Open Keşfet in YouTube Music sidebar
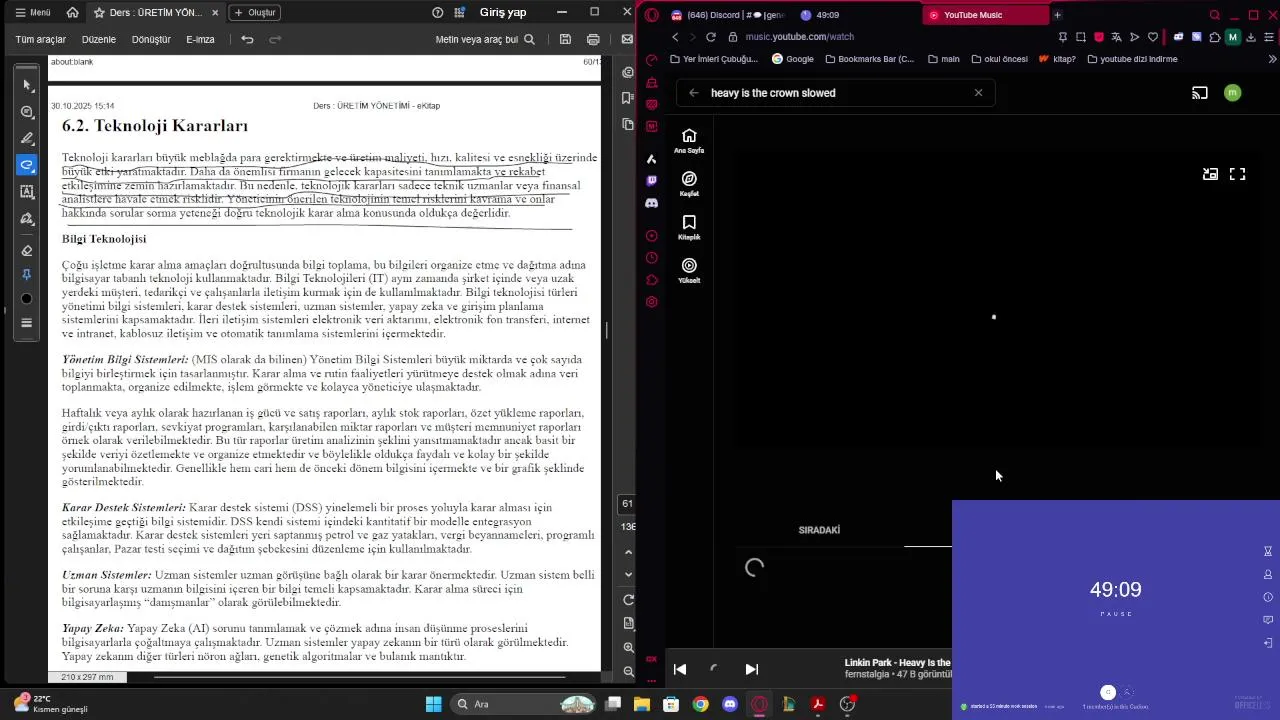The height and width of the screenshot is (720, 1280). [x=689, y=184]
